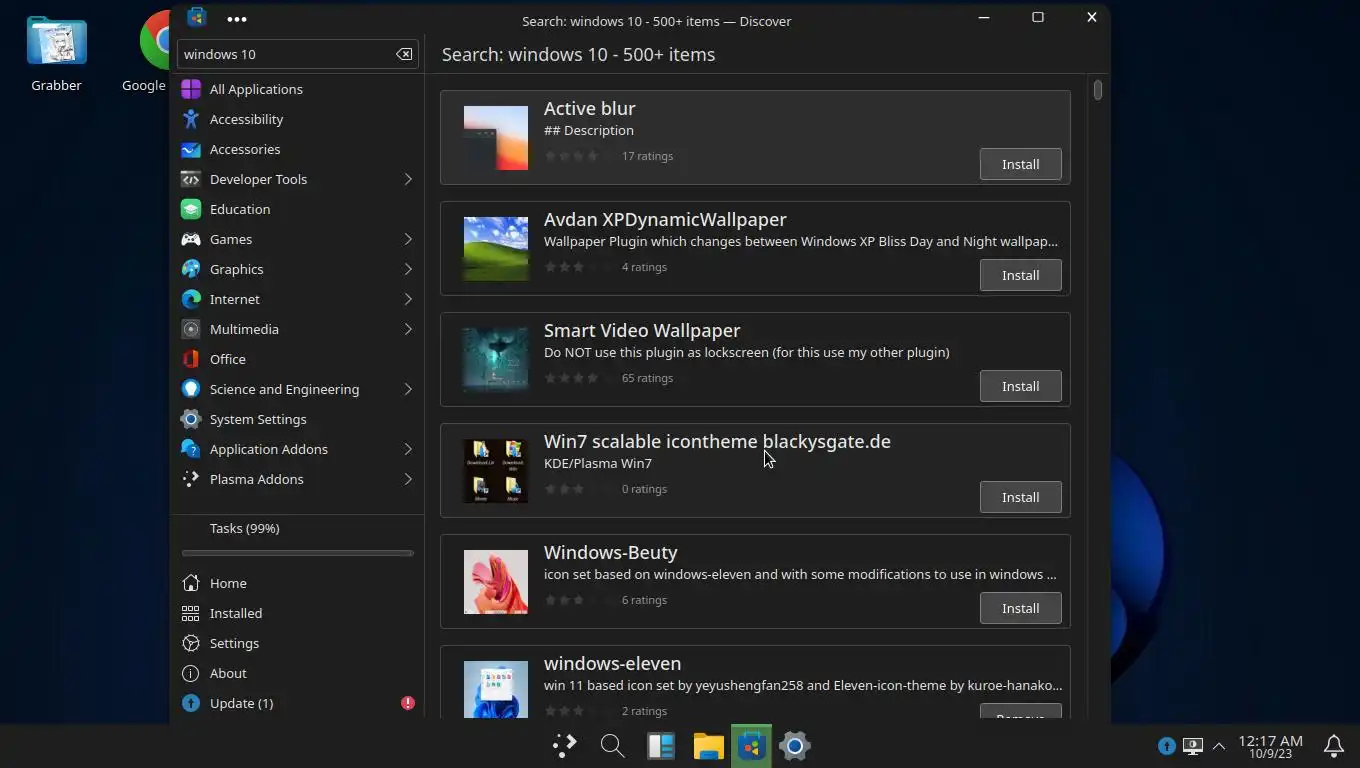Screen dimensions: 1360x768
Task: Open the Settings page in sidebar
Action: point(297,643)
